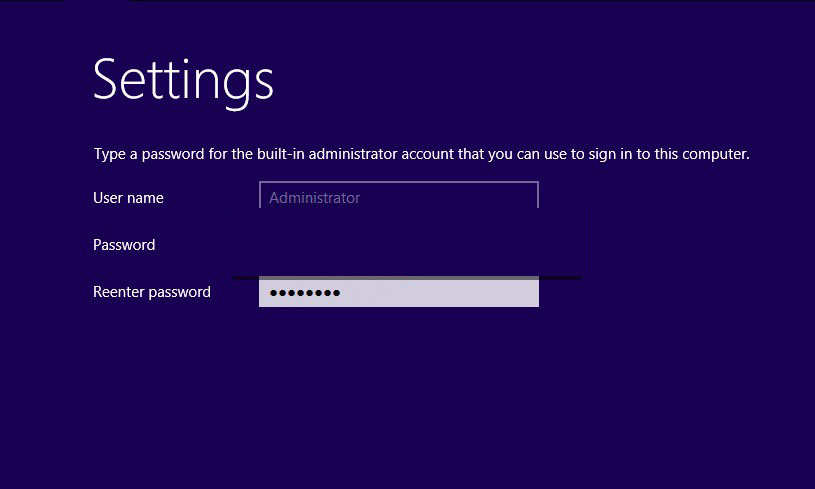The image size is (815, 489).
Task: Click the User name label
Action: point(128,198)
